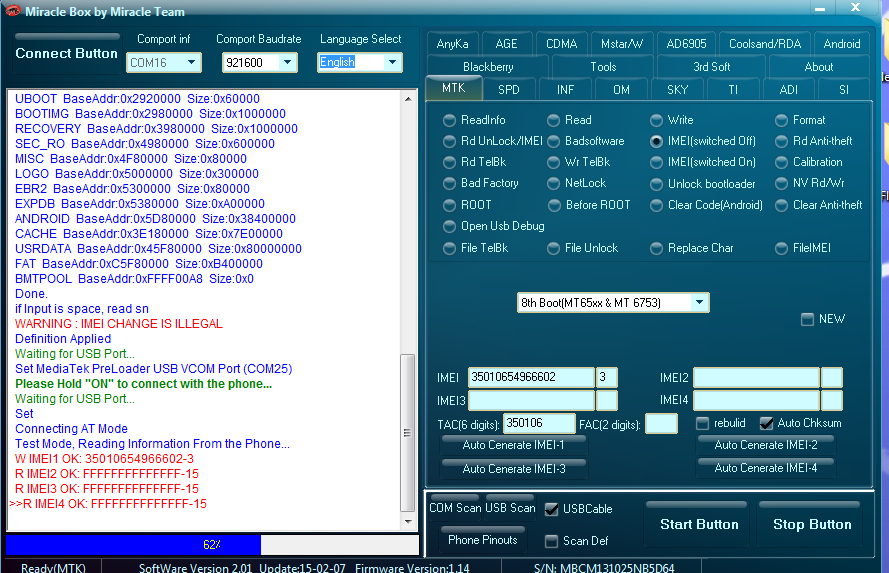Open Phone Pinouts
This screenshot has width=889, height=573.
(482, 540)
